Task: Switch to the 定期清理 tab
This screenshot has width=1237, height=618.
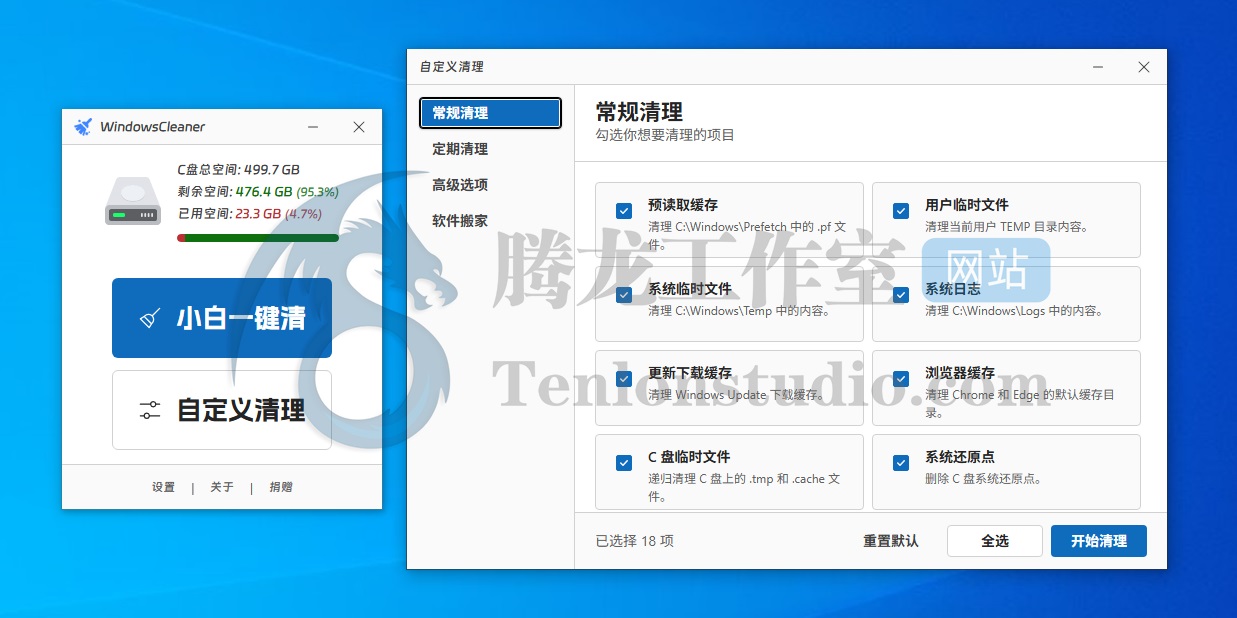Action: 490,149
